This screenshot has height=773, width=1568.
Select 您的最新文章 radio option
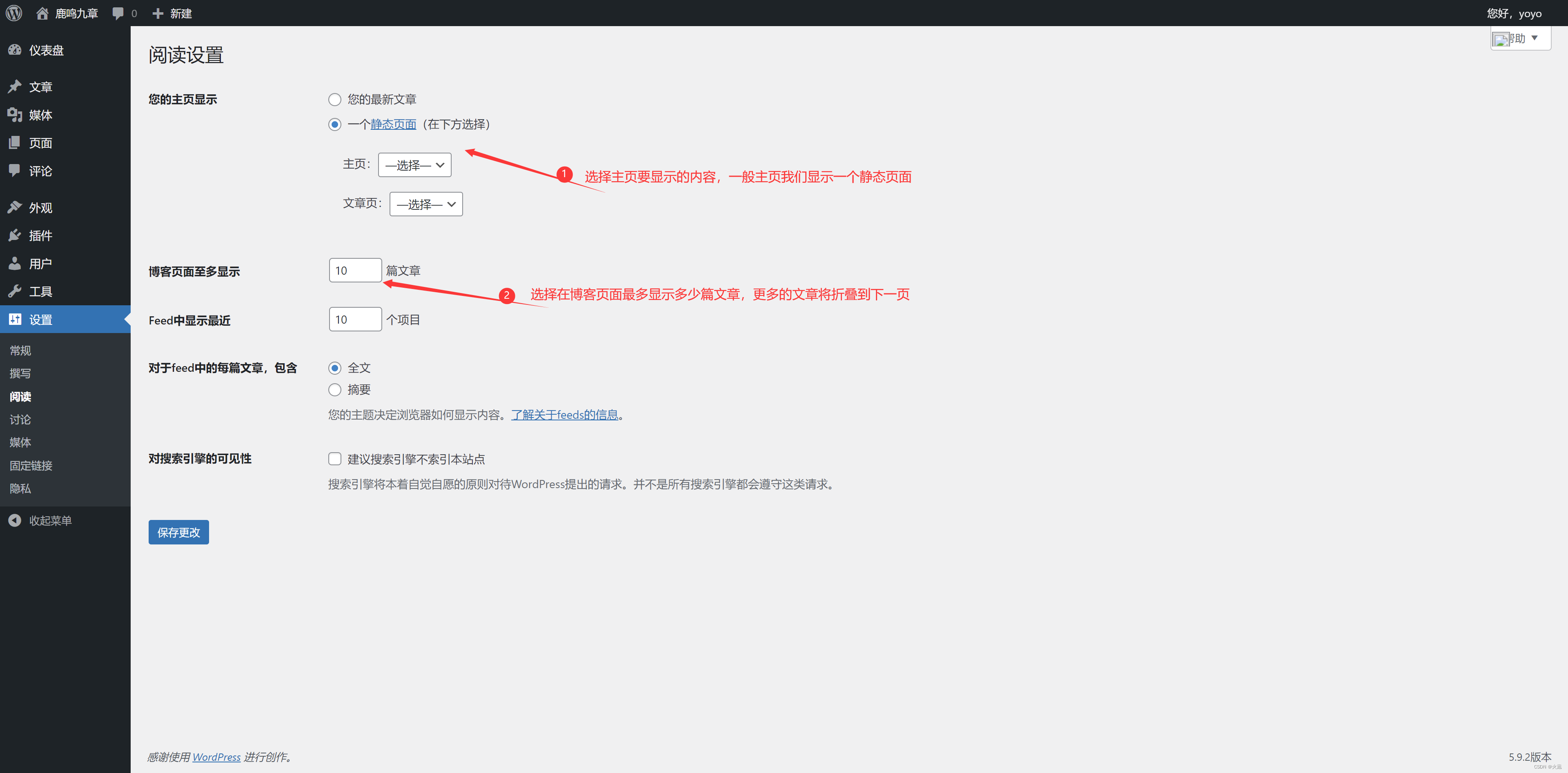(335, 99)
